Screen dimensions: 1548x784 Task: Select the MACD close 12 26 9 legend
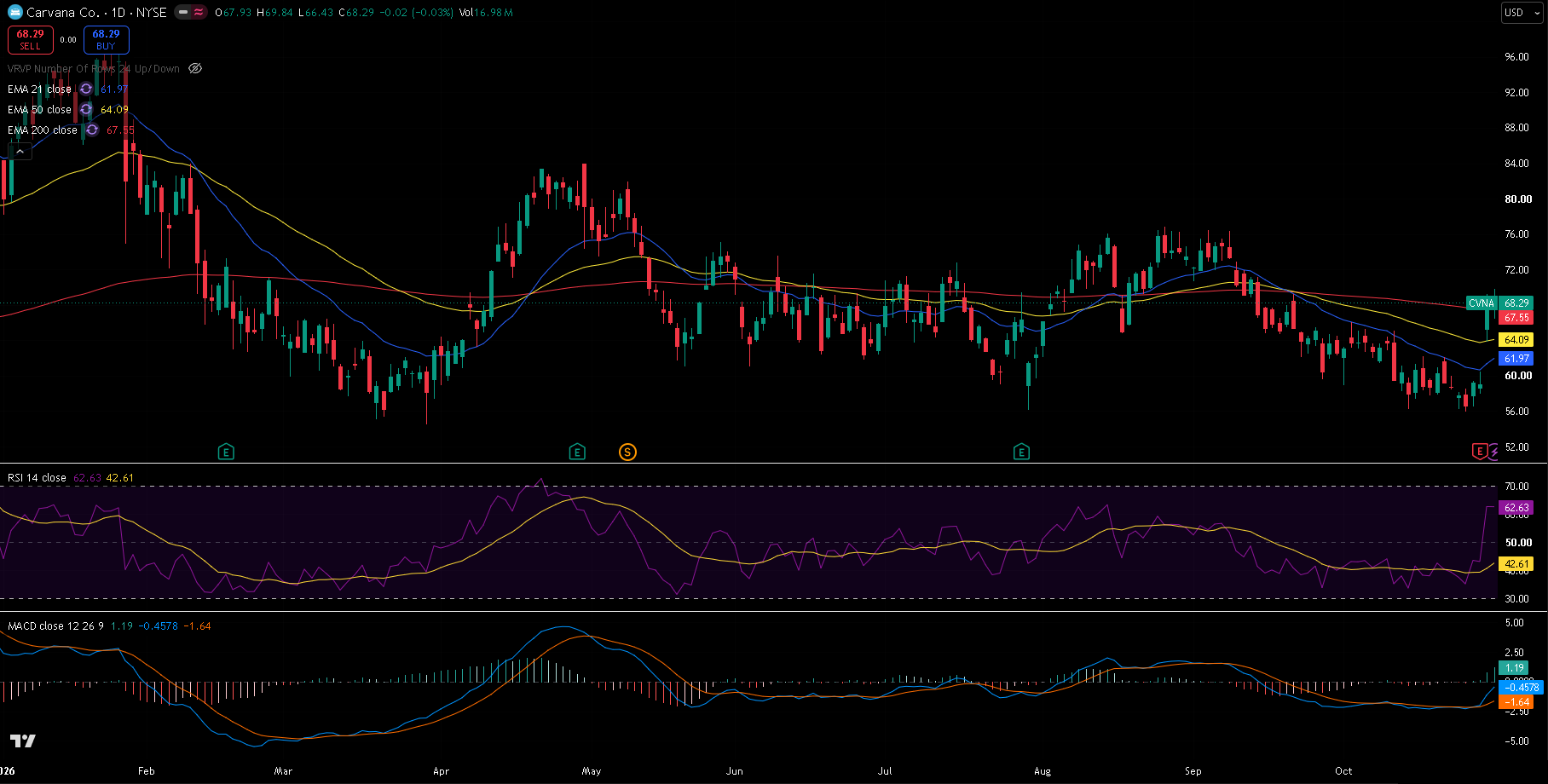tap(55, 626)
